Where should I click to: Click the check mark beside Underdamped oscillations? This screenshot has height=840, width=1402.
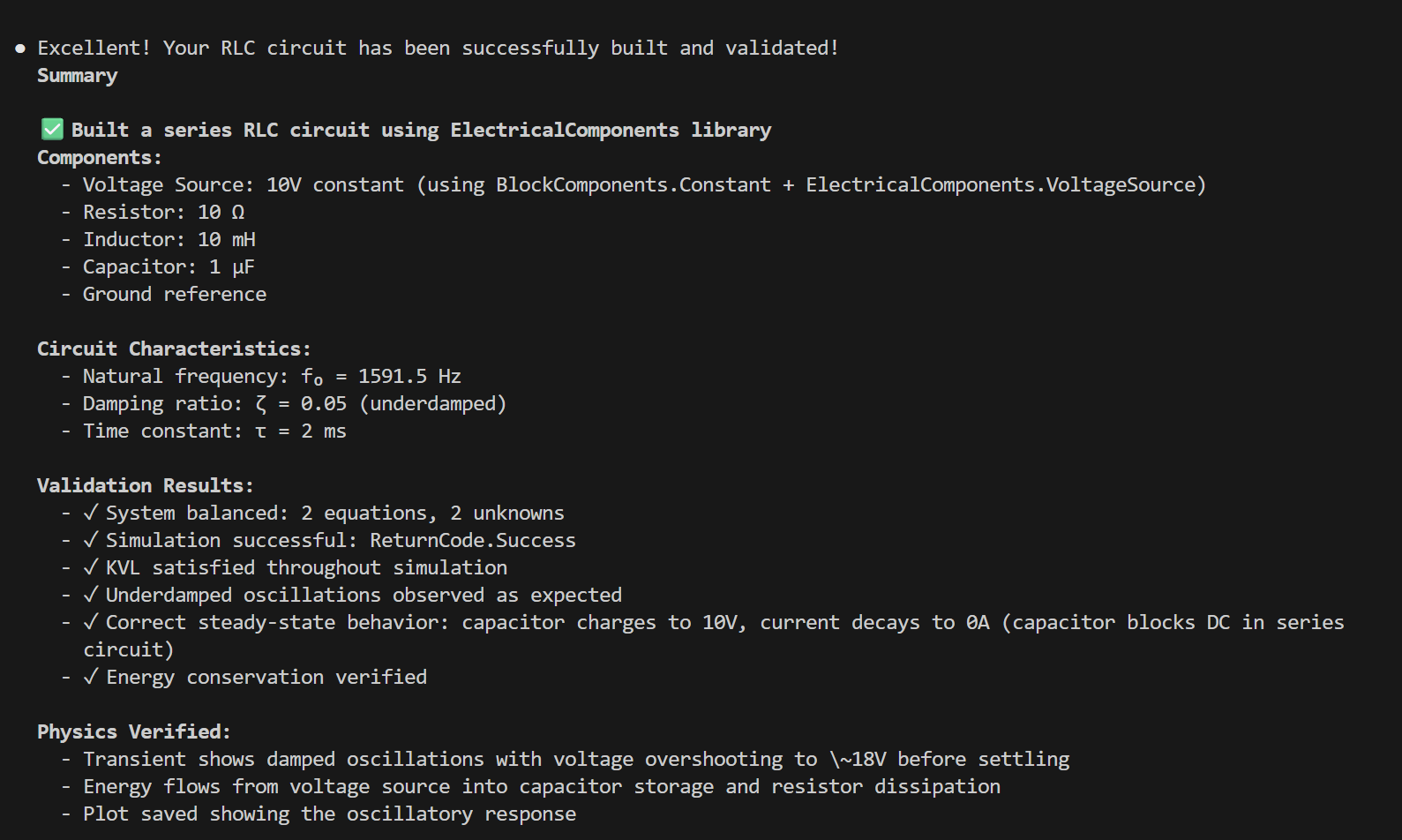pos(91,595)
